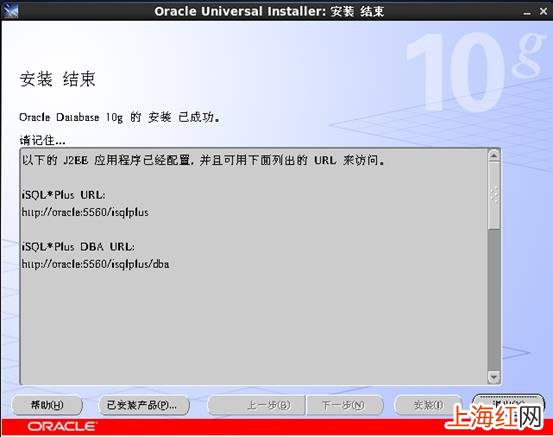This screenshot has width=553, height=437.
Task: Click the disabled 上一步(B) back button
Action: (256, 405)
